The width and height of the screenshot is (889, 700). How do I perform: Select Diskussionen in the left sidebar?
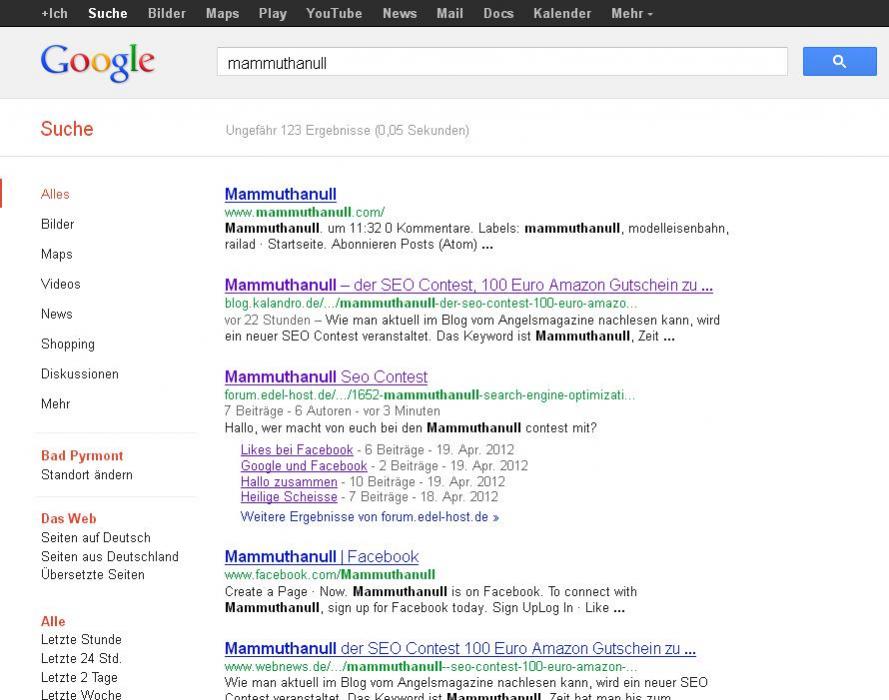click(80, 374)
